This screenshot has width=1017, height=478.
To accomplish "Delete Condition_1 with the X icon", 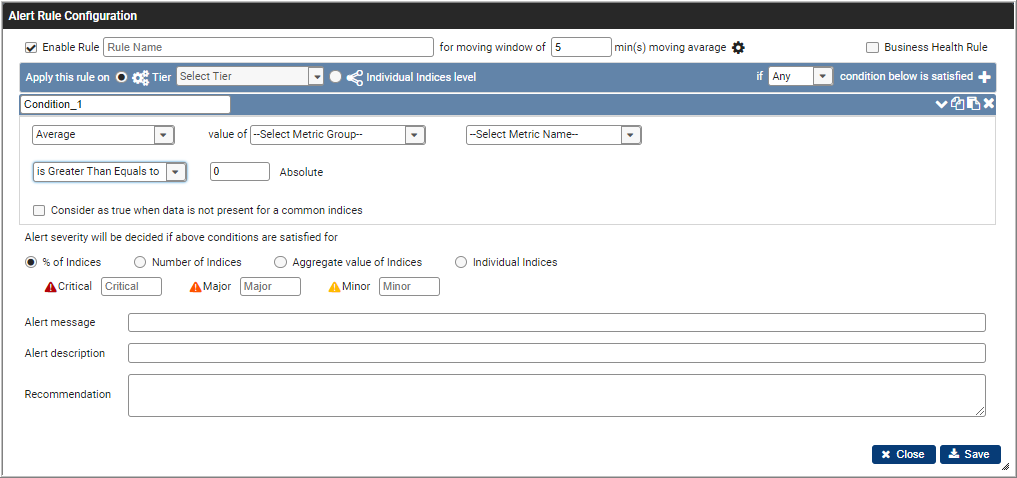I will (988, 104).
